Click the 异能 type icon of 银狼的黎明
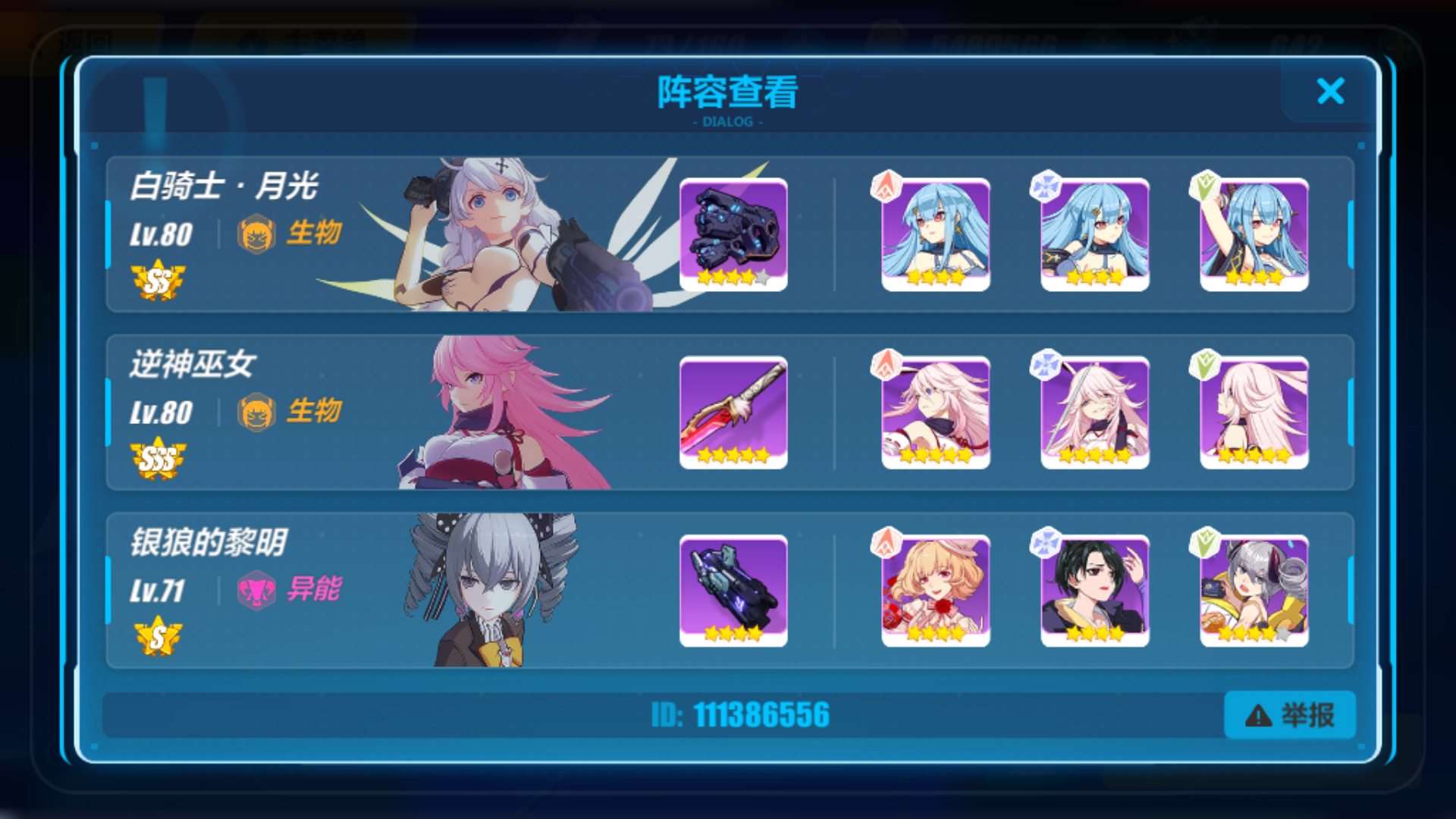 click(x=256, y=590)
